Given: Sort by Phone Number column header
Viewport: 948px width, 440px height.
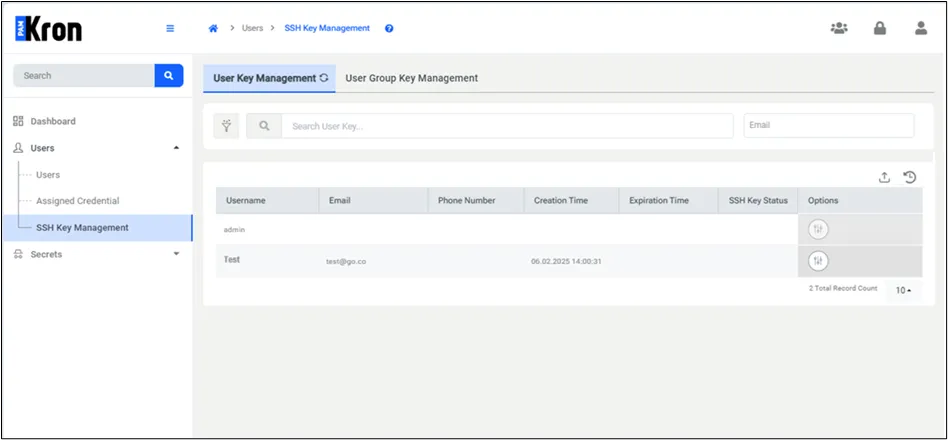Looking at the screenshot, I should (476, 200).
